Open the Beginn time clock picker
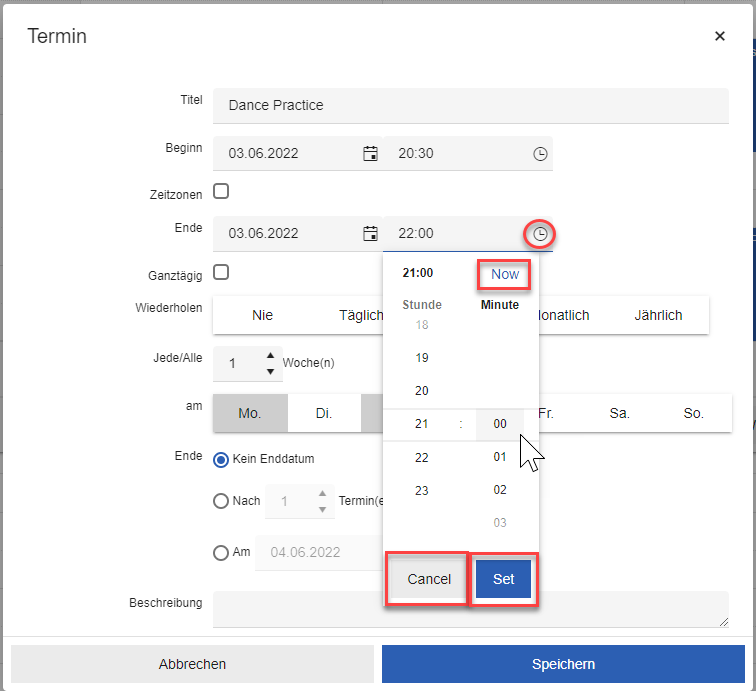The image size is (756, 691). (x=540, y=154)
